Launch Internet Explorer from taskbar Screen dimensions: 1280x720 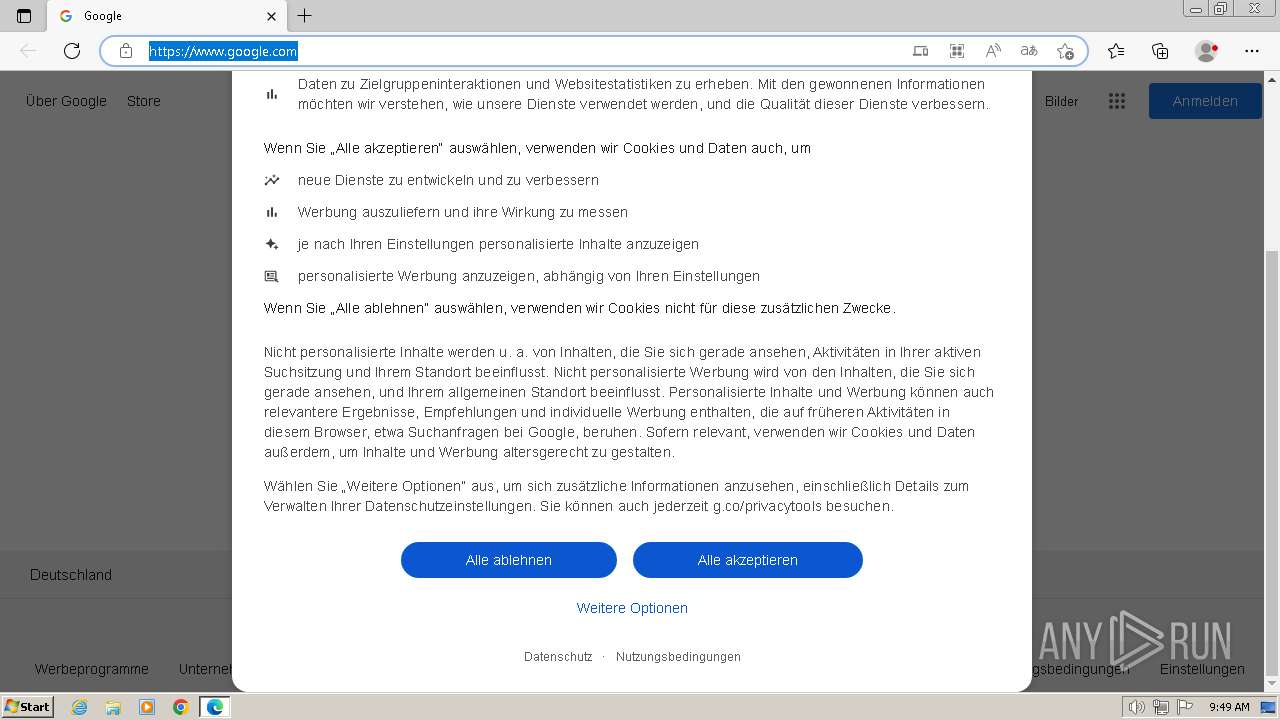[80, 707]
